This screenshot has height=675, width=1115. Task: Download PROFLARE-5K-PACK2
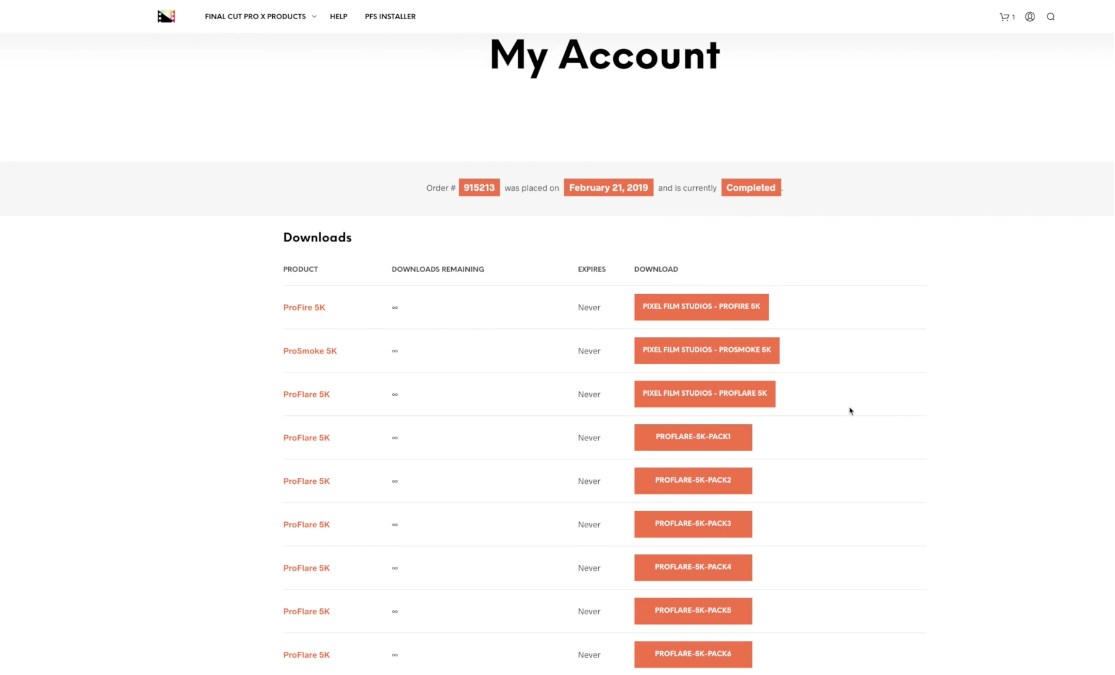[693, 480]
